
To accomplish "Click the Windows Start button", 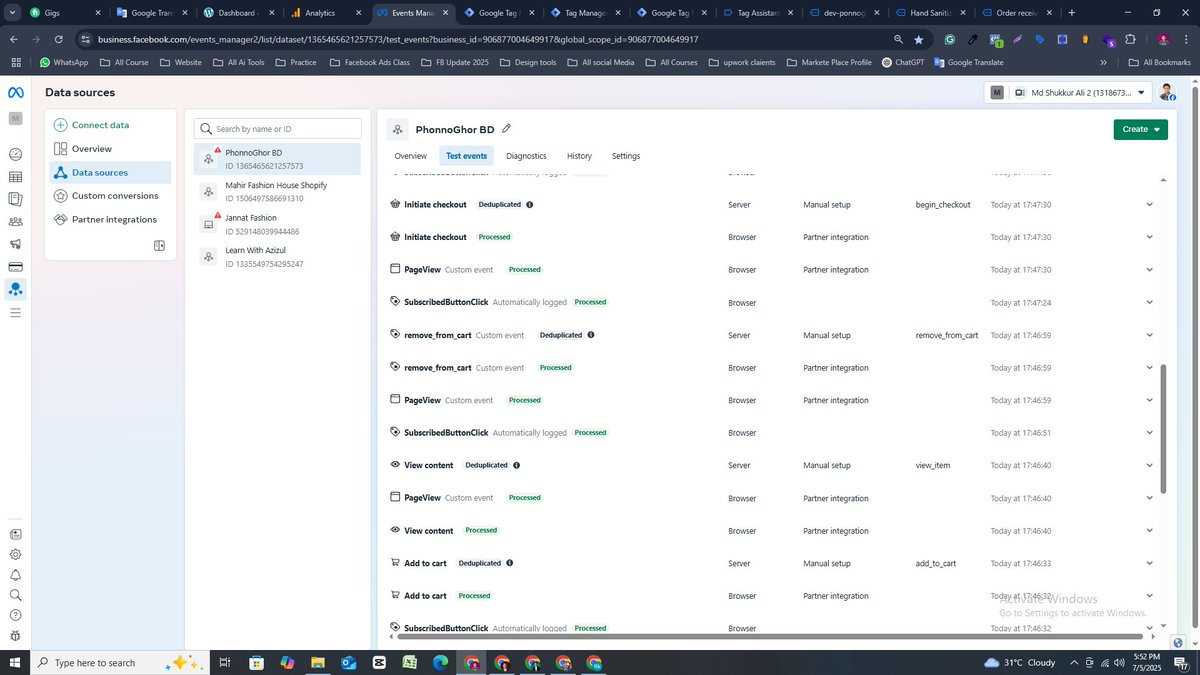I will click(15, 663).
